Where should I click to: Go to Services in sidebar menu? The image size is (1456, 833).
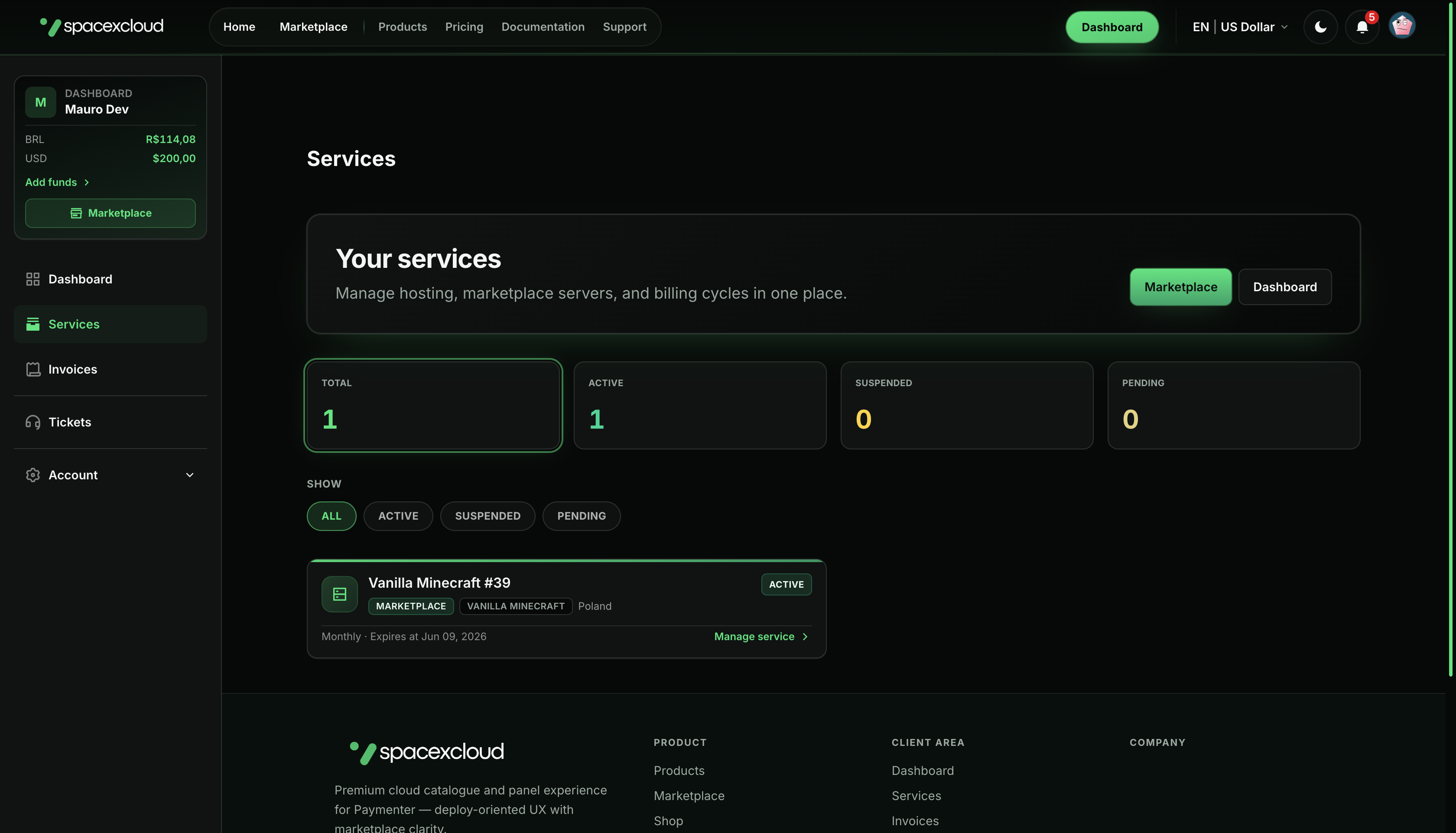tap(110, 324)
